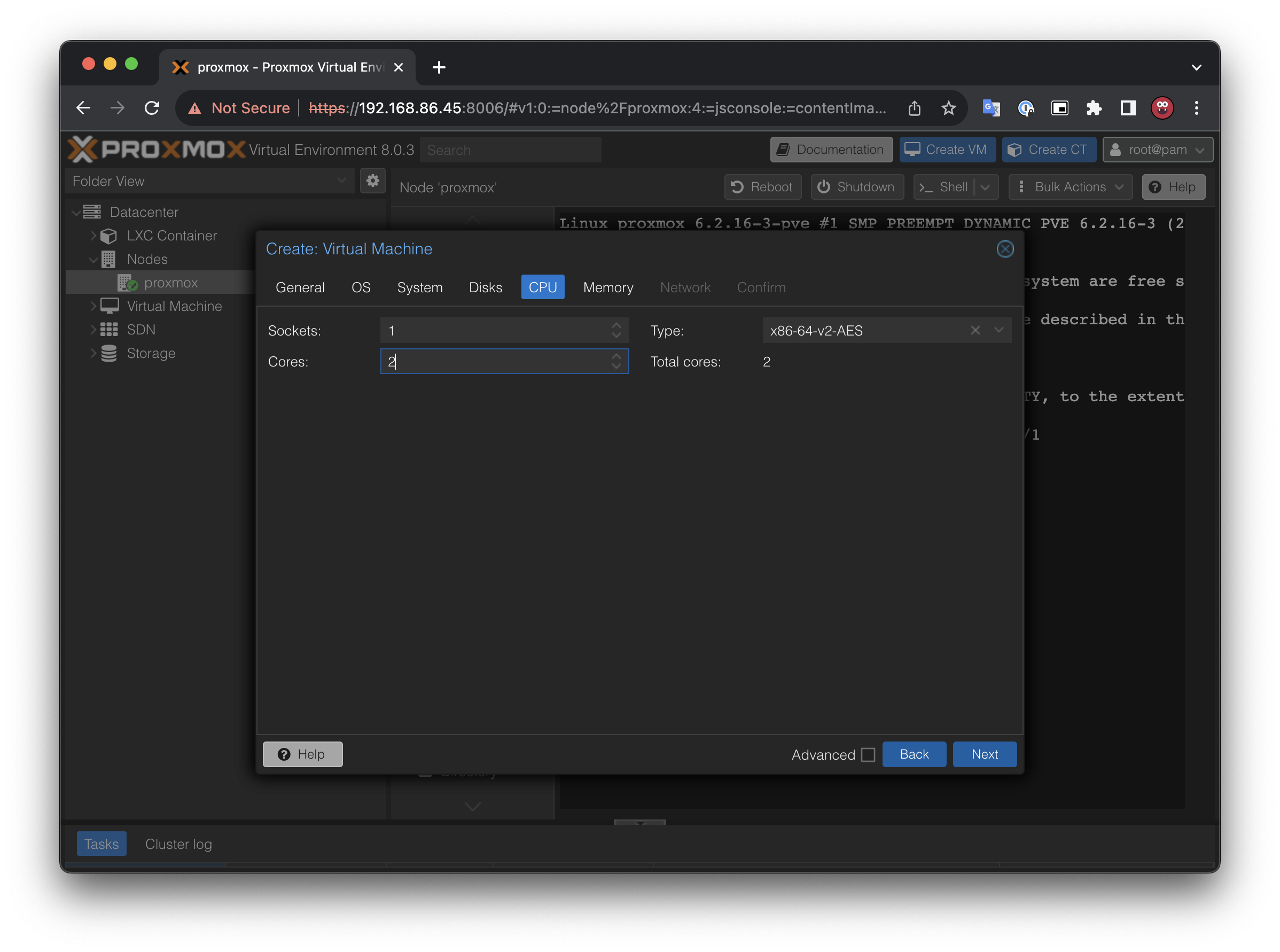
Task: Increase Sockets value with up arrow
Action: point(616,325)
